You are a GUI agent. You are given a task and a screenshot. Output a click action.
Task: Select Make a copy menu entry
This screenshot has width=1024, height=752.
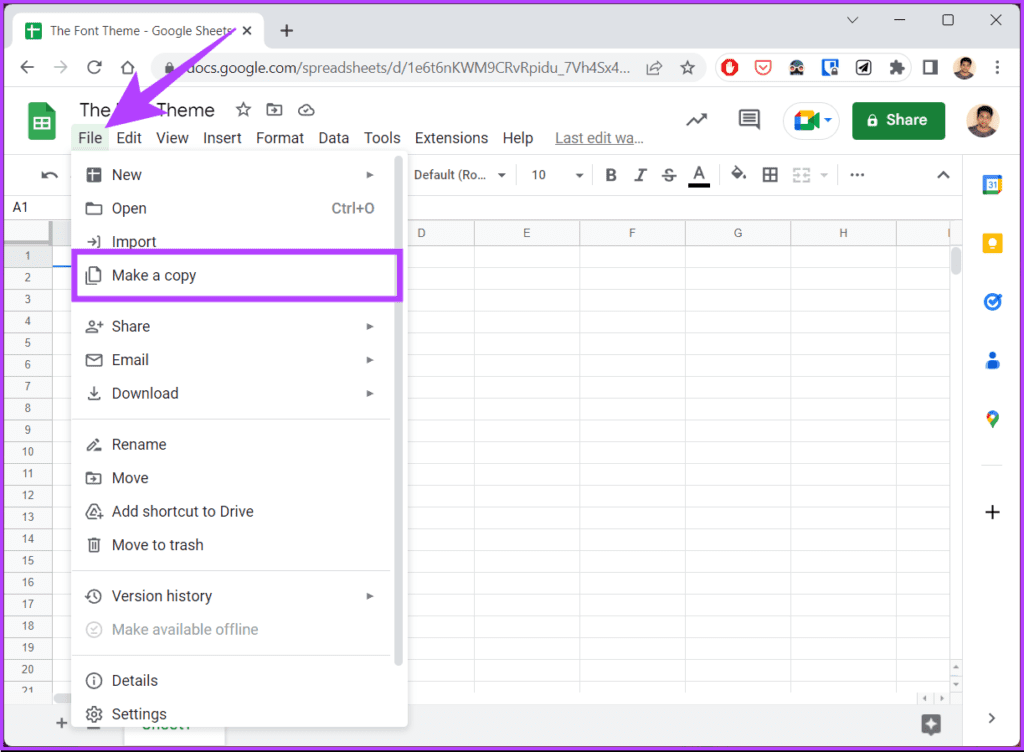(237, 275)
